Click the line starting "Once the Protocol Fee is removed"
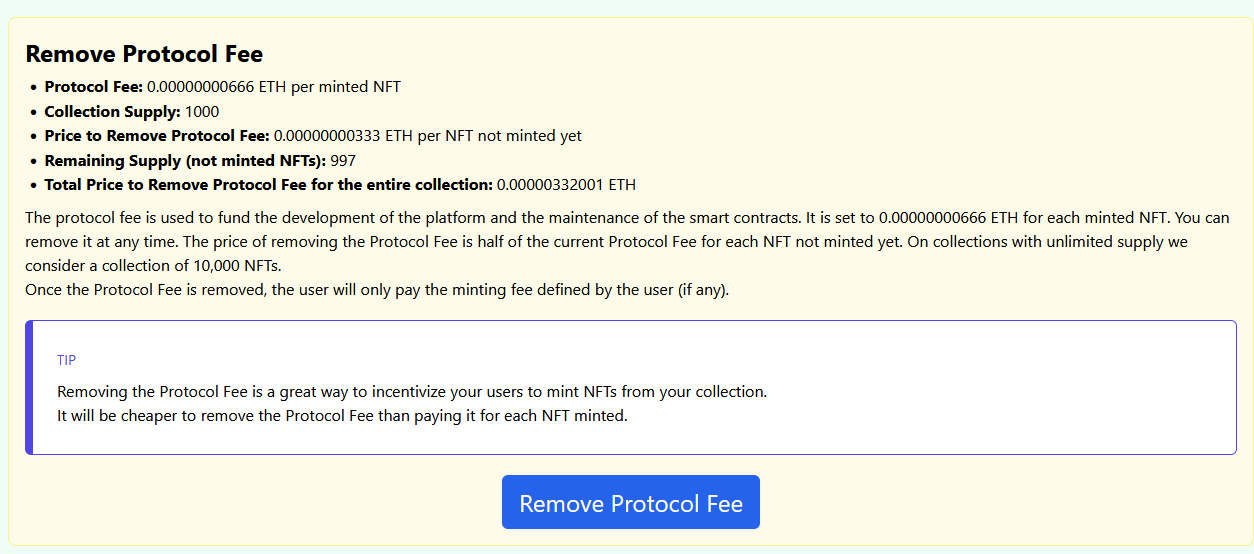Image resolution: width=1254 pixels, height=554 pixels. [377, 290]
